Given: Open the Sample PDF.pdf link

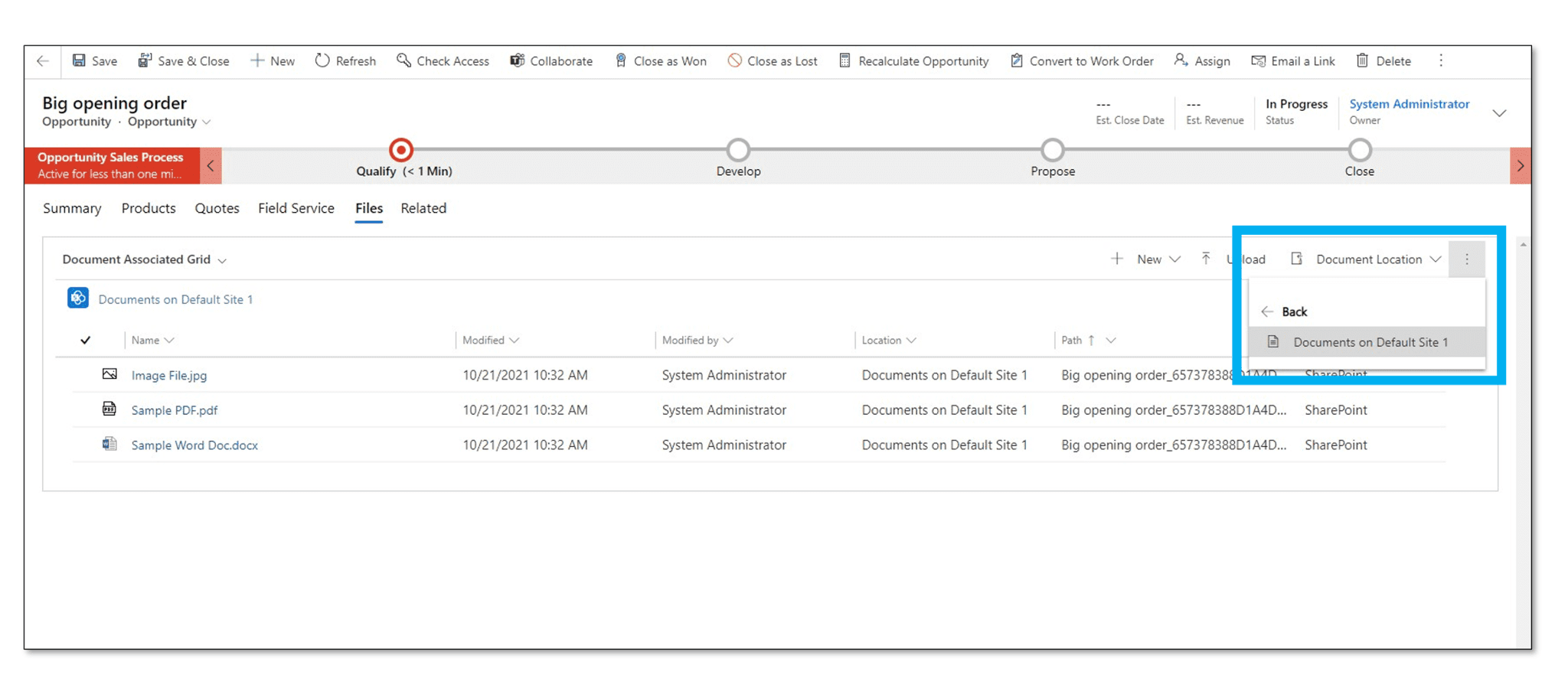Looking at the screenshot, I should click(x=175, y=410).
